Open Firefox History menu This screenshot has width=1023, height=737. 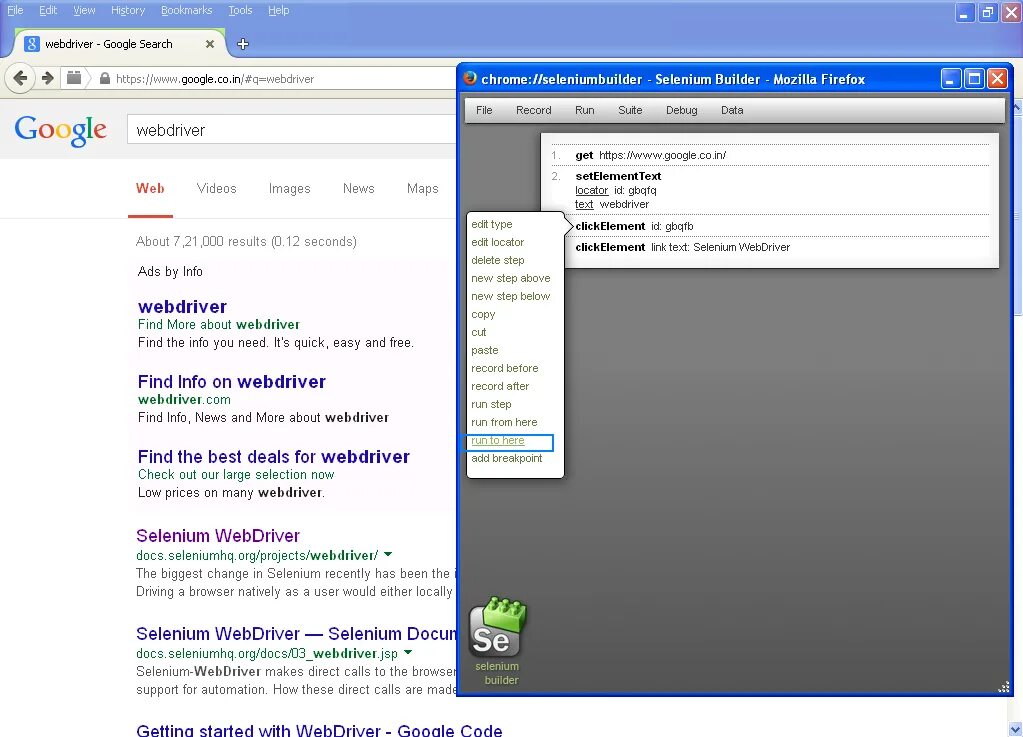click(x=128, y=10)
